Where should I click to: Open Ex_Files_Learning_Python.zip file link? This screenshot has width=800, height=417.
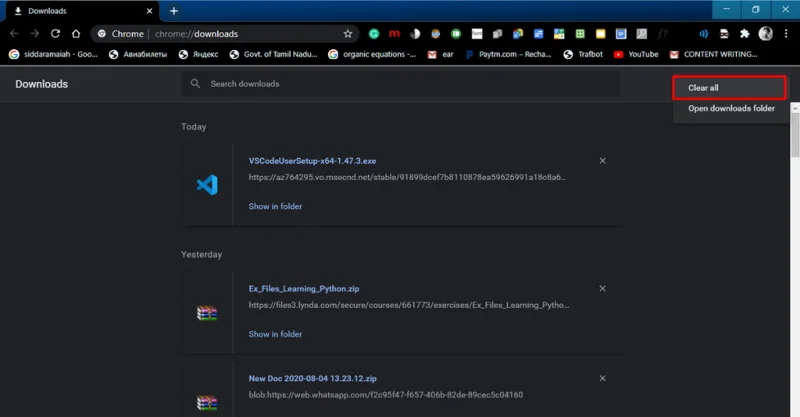pos(304,288)
